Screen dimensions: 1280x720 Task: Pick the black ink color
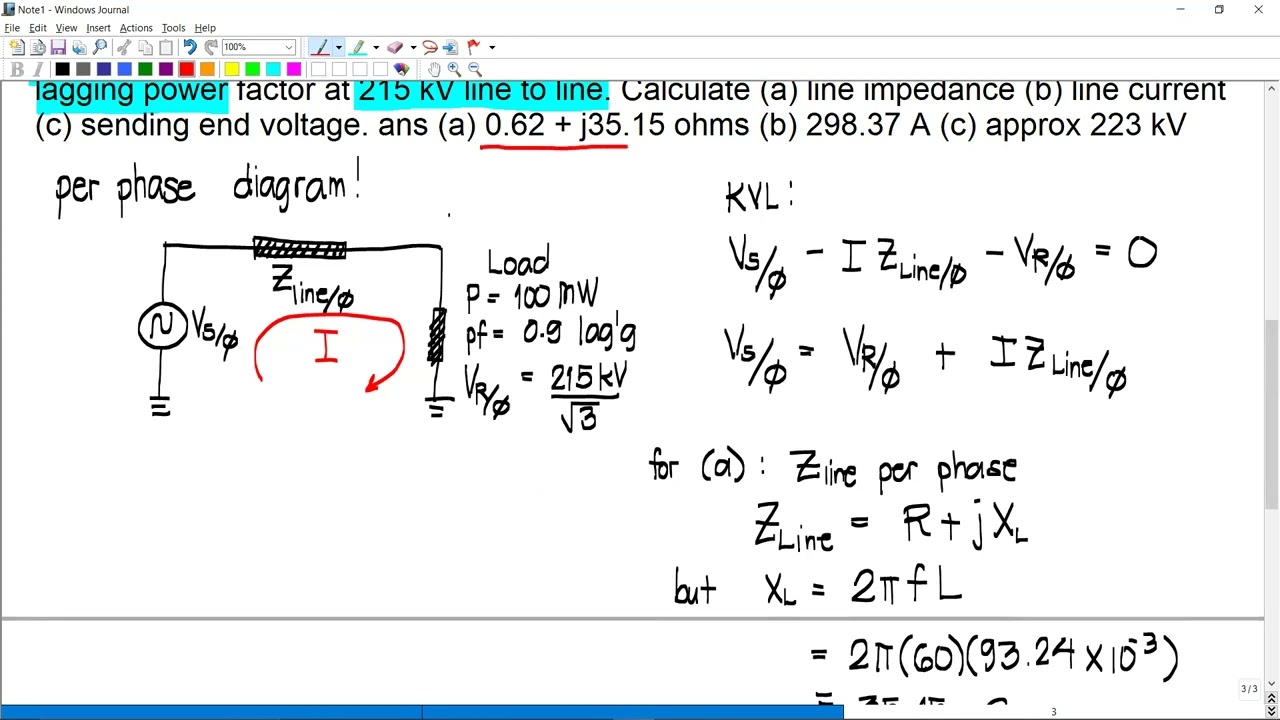pos(62,69)
